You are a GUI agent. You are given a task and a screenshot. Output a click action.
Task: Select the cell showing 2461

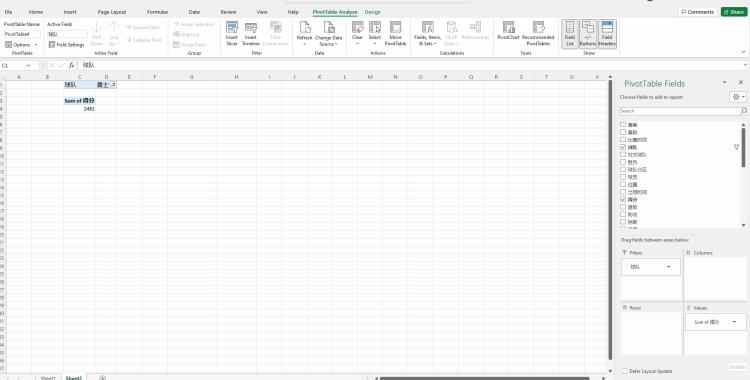[x=79, y=109]
